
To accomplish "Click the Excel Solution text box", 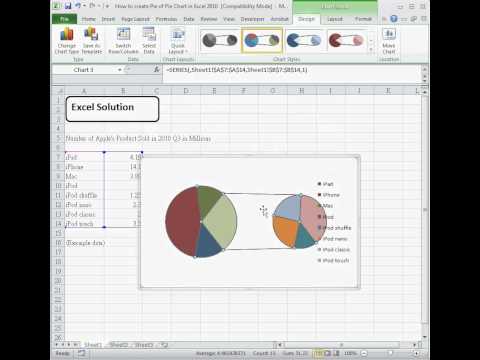I will tap(112, 109).
